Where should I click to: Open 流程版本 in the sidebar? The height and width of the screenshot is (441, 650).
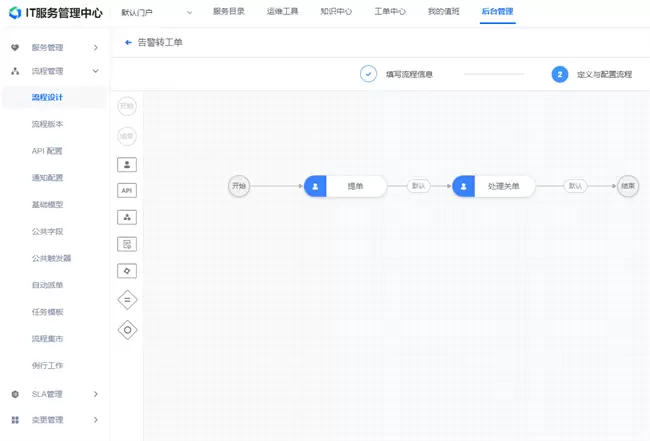click(47, 124)
